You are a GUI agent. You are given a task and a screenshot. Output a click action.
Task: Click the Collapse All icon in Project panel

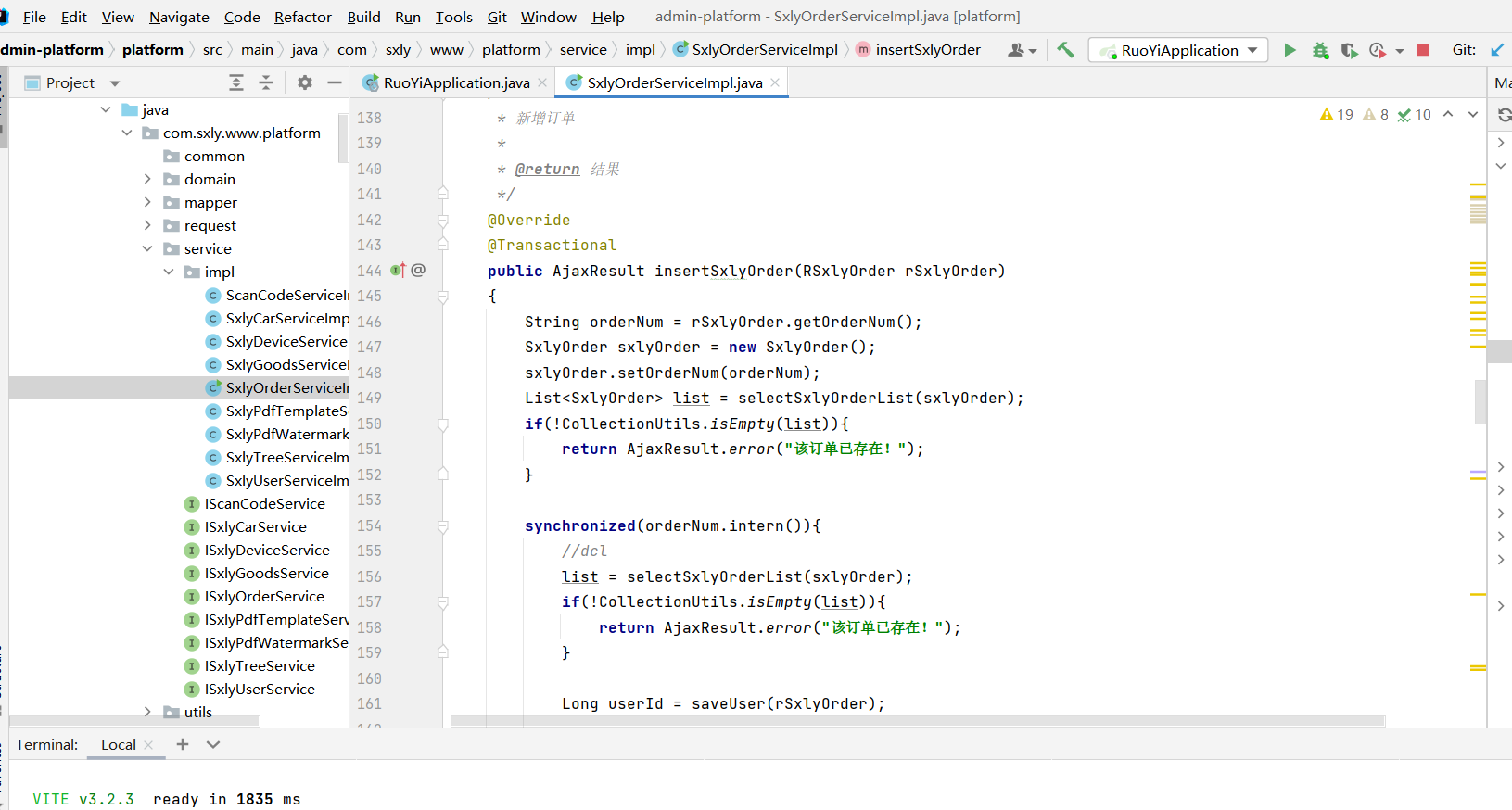click(266, 82)
